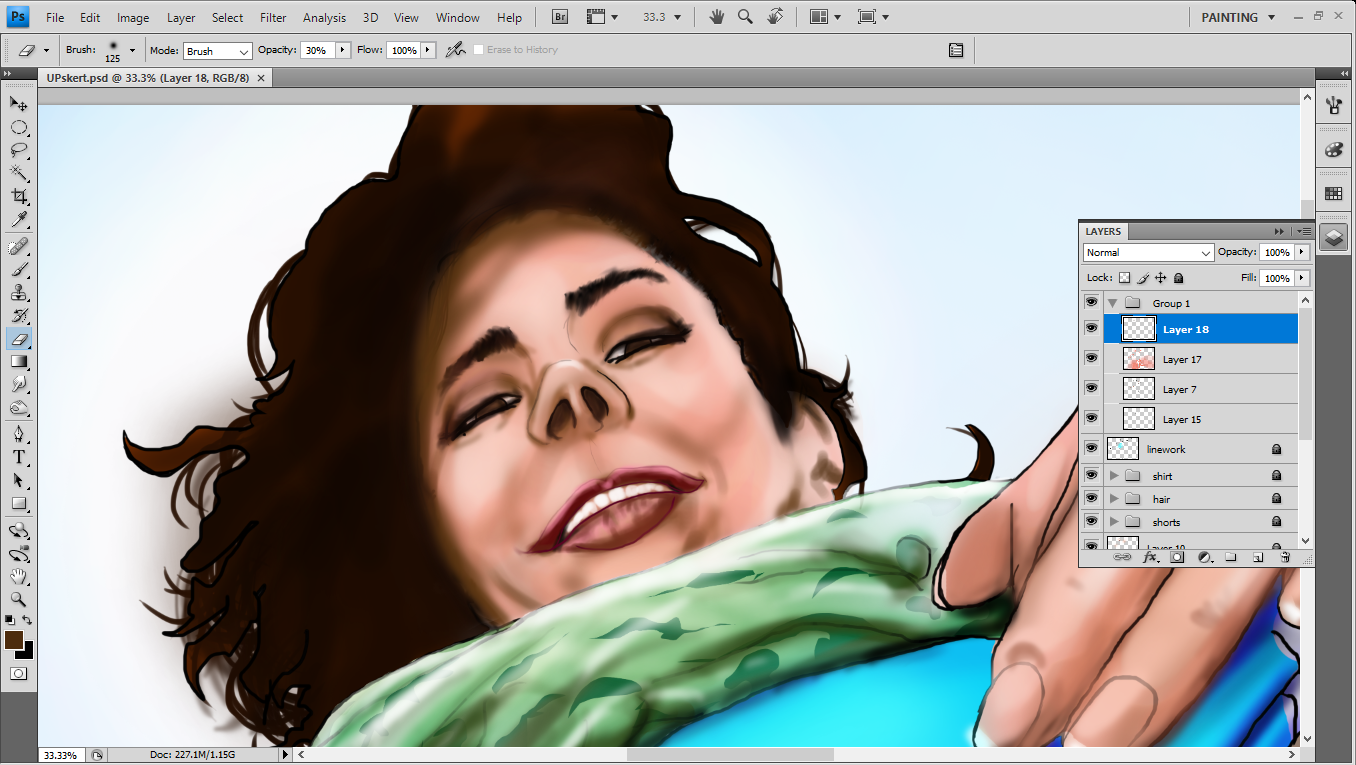Open the Analysis menu

pyautogui.click(x=324, y=17)
